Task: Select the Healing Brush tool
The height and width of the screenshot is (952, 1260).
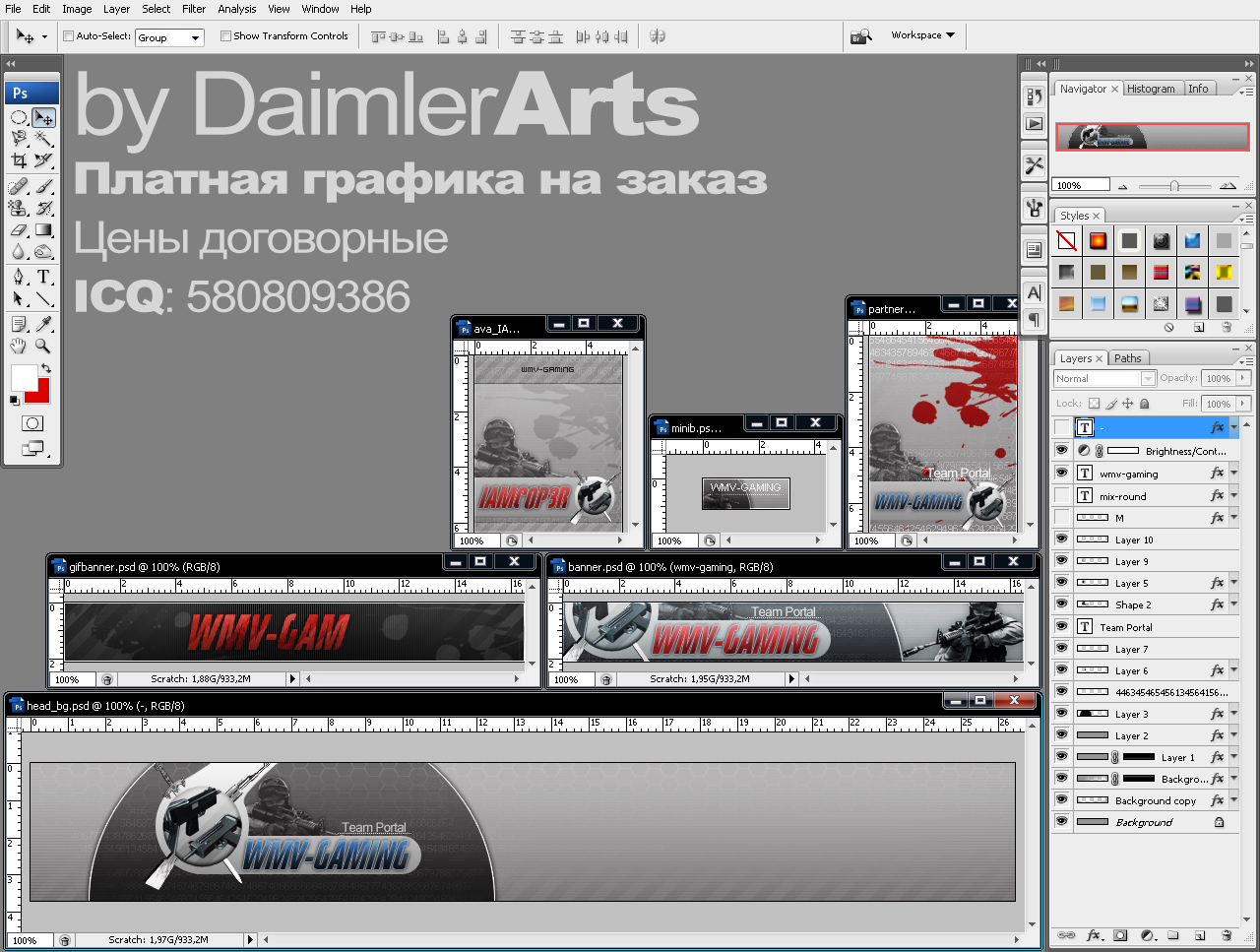Action: click(x=19, y=186)
